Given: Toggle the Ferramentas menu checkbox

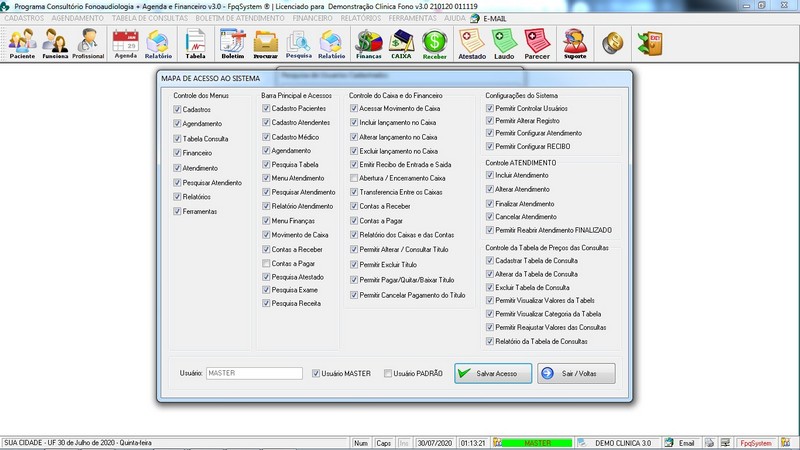Looking at the screenshot, I should (x=177, y=211).
